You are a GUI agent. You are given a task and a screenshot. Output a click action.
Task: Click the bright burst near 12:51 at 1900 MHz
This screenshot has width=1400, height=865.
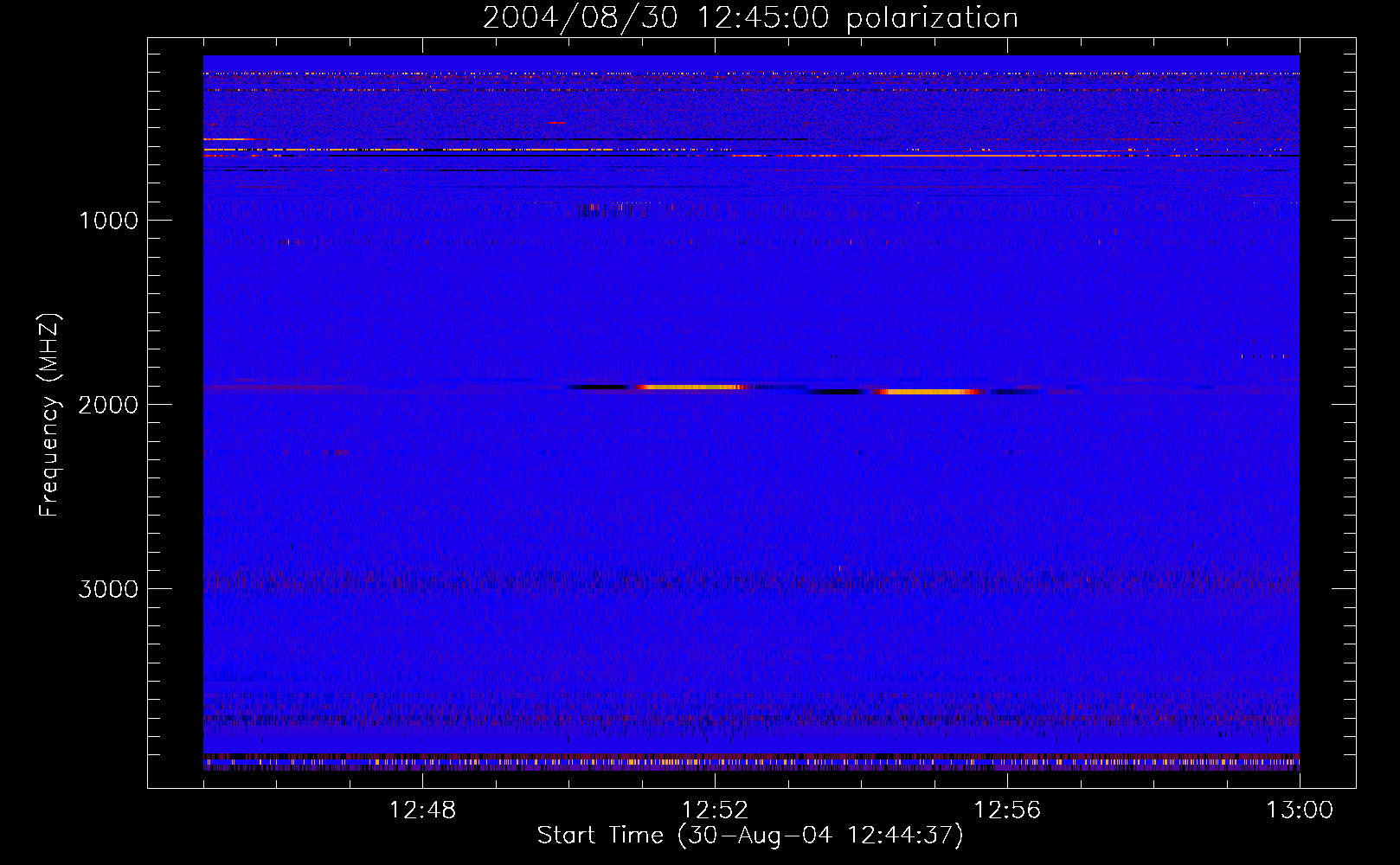pyautogui.click(x=692, y=388)
